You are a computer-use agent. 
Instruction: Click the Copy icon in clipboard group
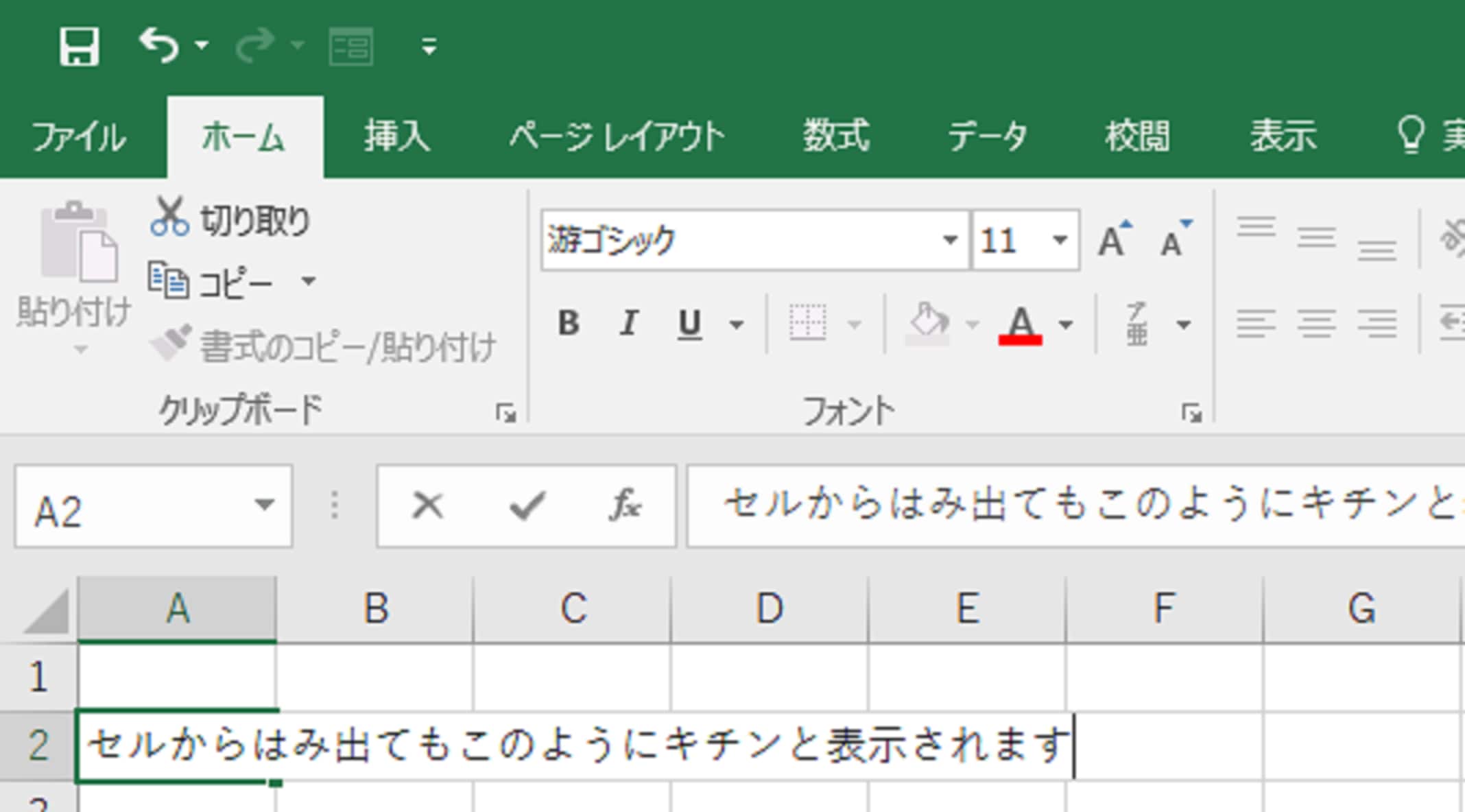point(167,281)
